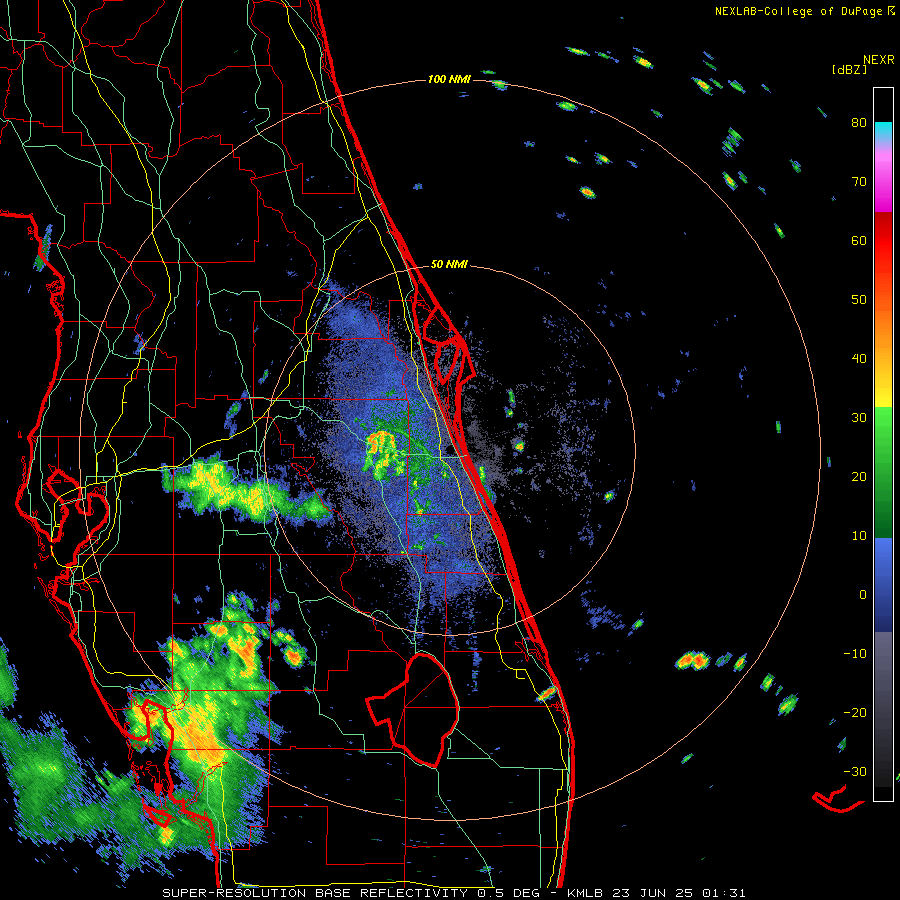
Task: Click the 40 value on the dBZ scale
Action: [x=859, y=359]
